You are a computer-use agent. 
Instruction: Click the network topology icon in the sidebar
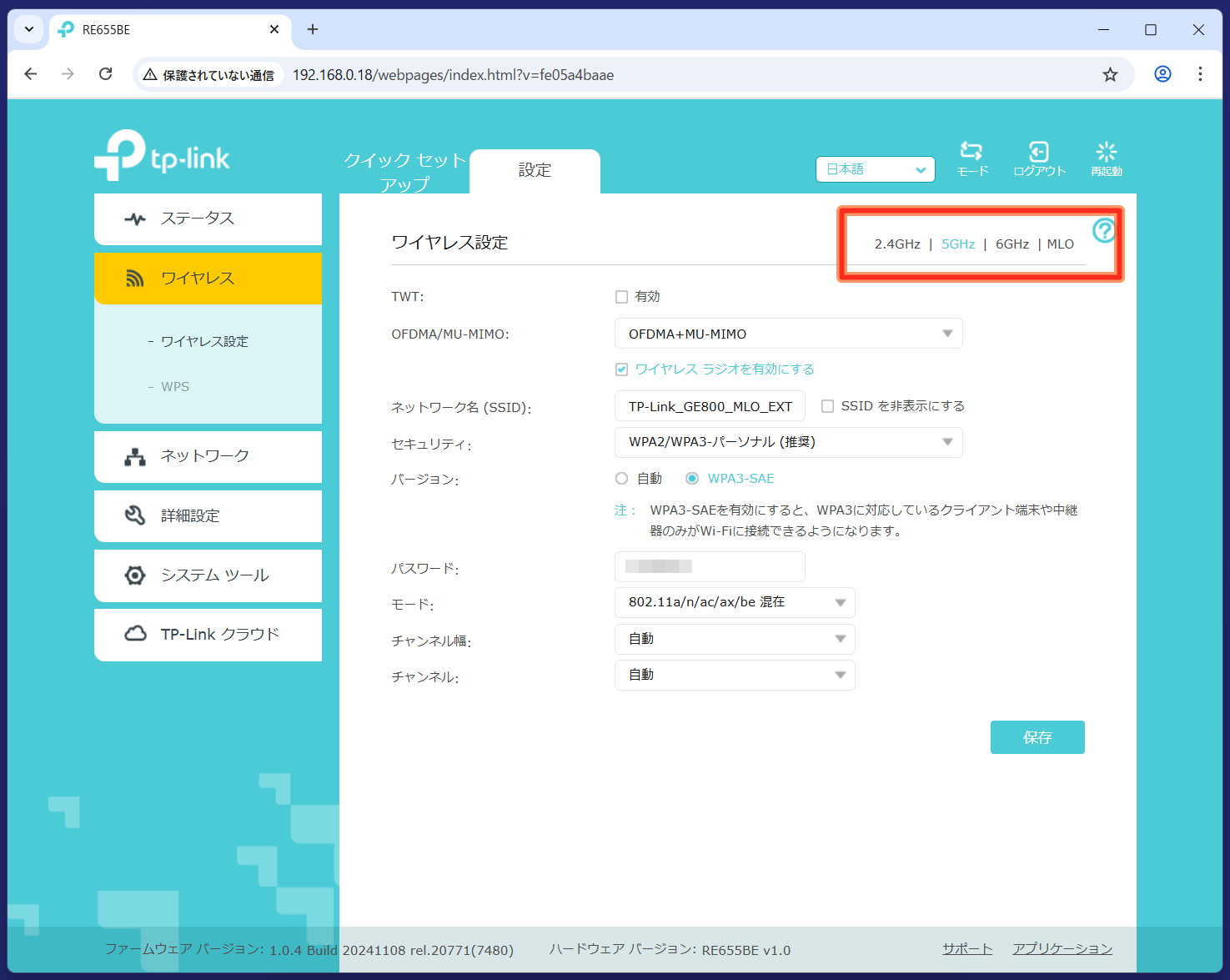coord(135,456)
